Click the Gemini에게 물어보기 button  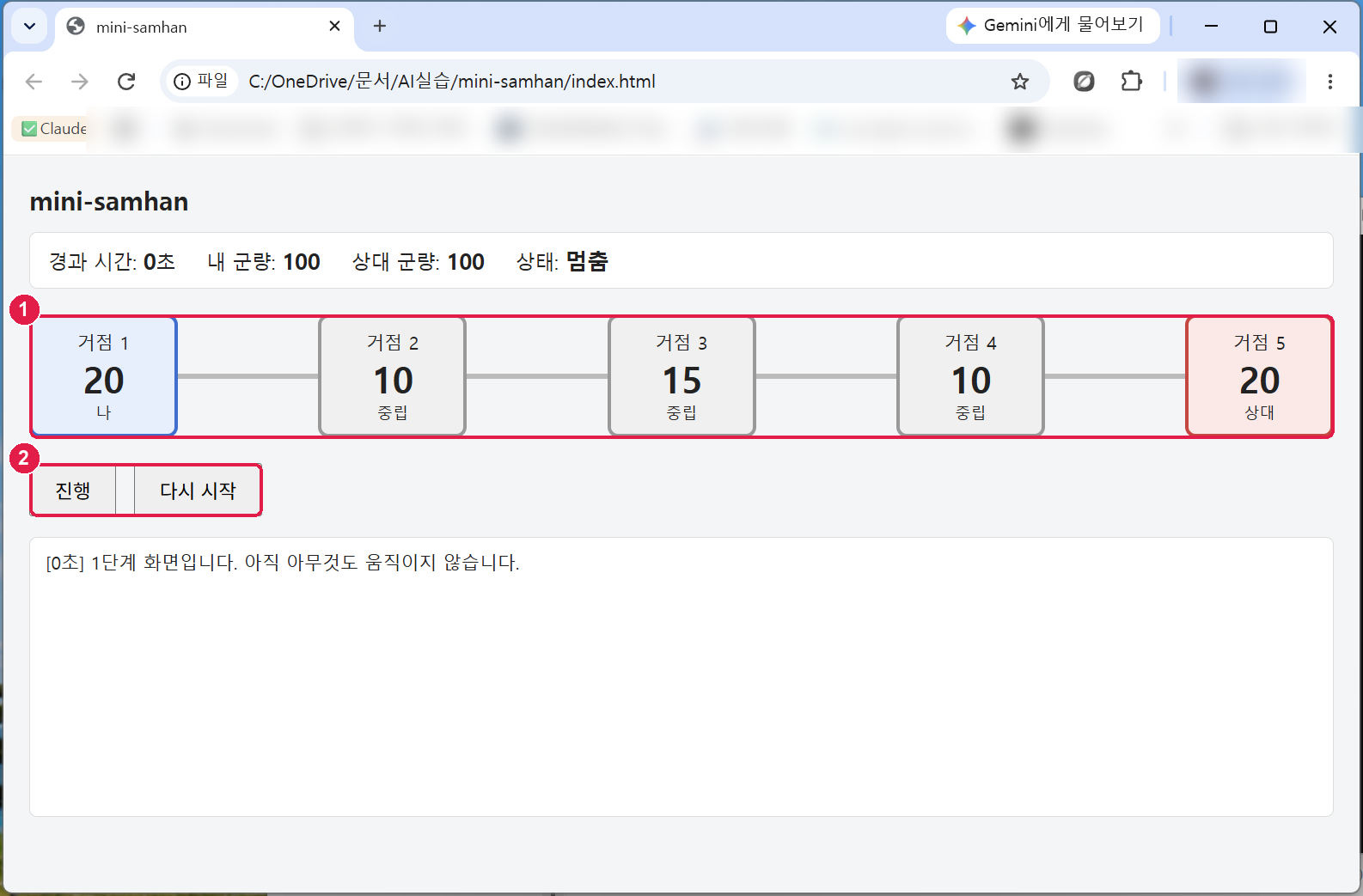1053,26
